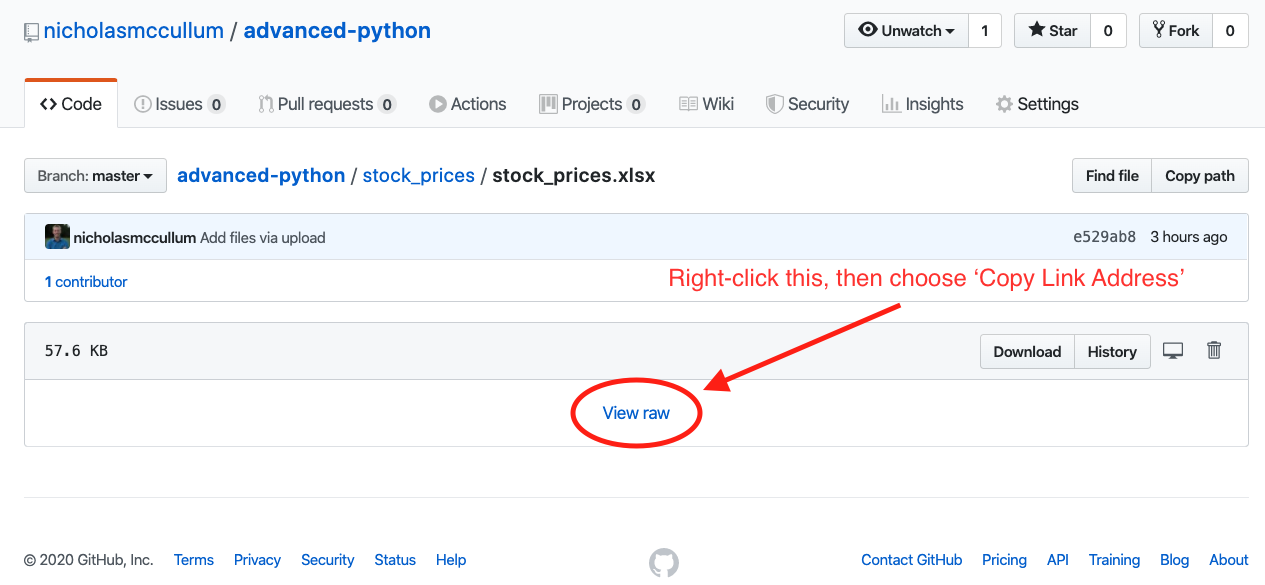Open advanced-python repository link in header

337,31
